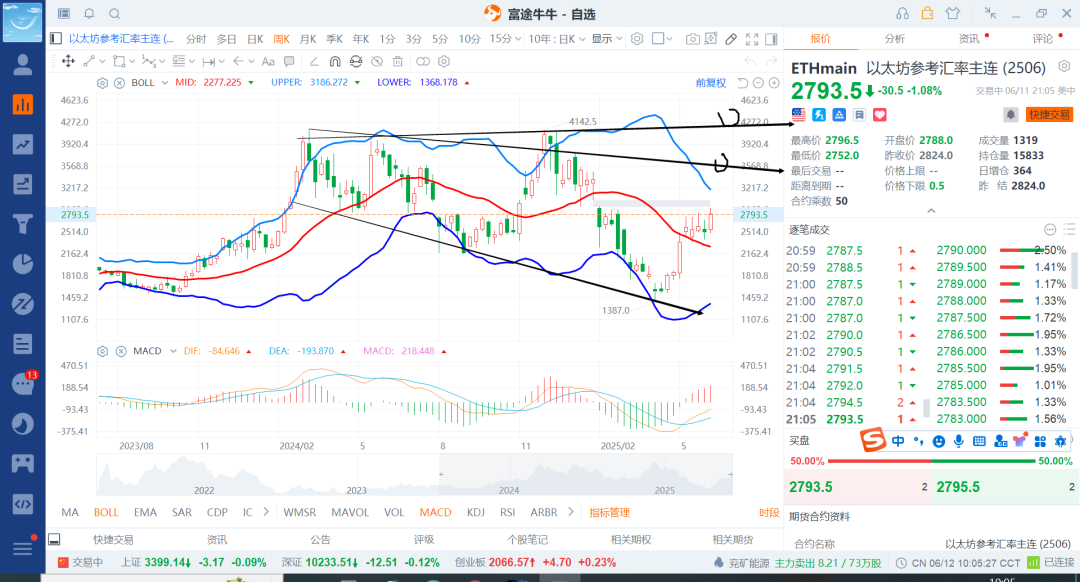Expand the 15分 timeframe dropdown
This screenshot has width=1080, height=582.
pyautogui.click(x=506, y=39)
